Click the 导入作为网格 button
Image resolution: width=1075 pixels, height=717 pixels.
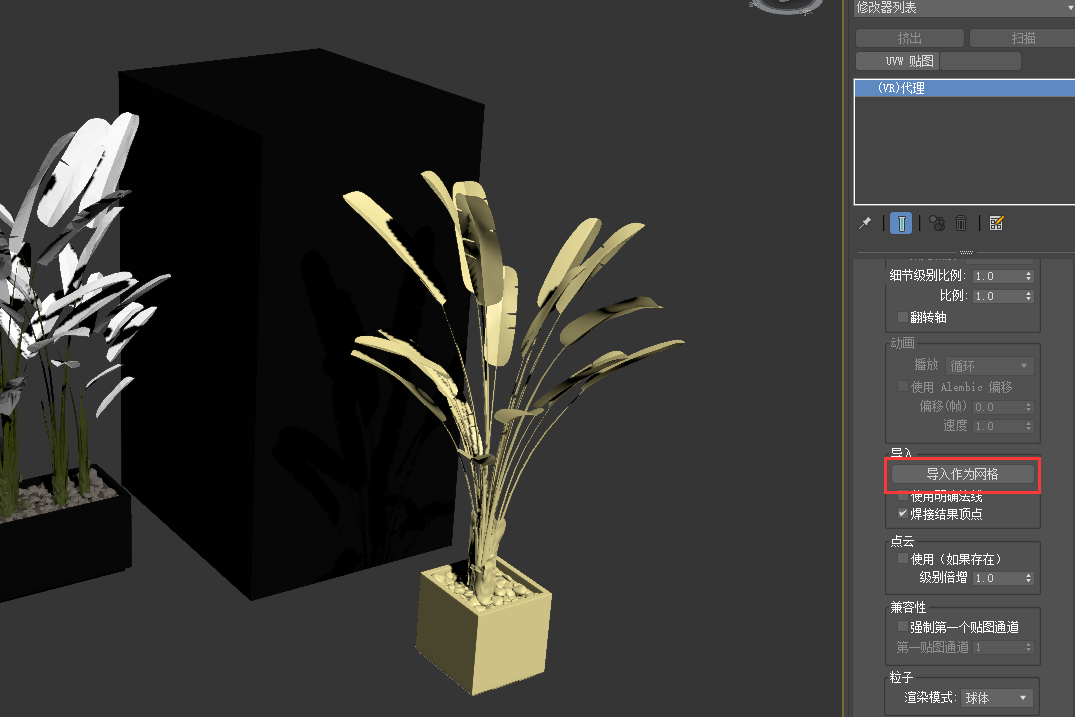(963, 474)
